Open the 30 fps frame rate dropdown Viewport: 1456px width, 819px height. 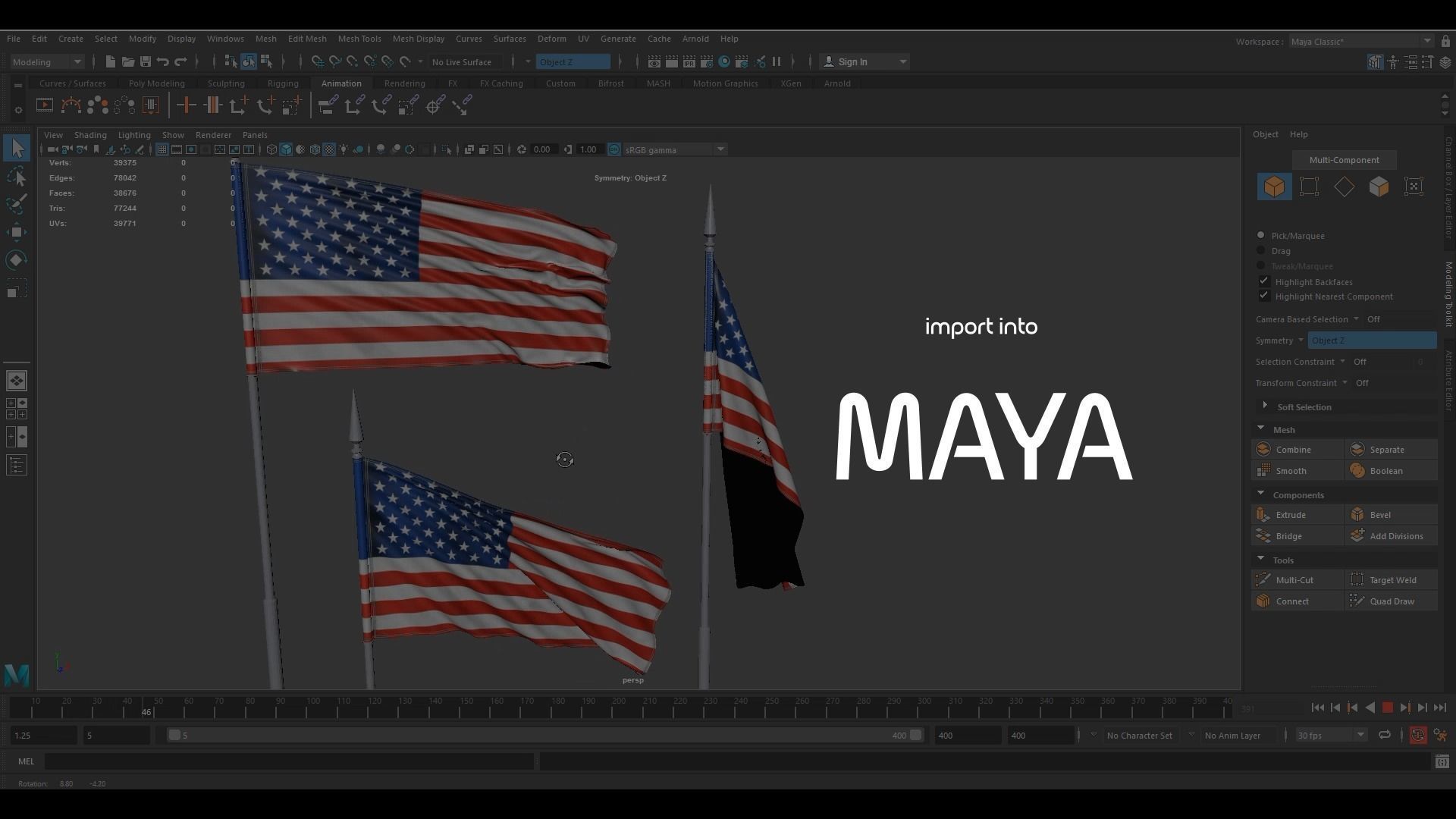1330,735
